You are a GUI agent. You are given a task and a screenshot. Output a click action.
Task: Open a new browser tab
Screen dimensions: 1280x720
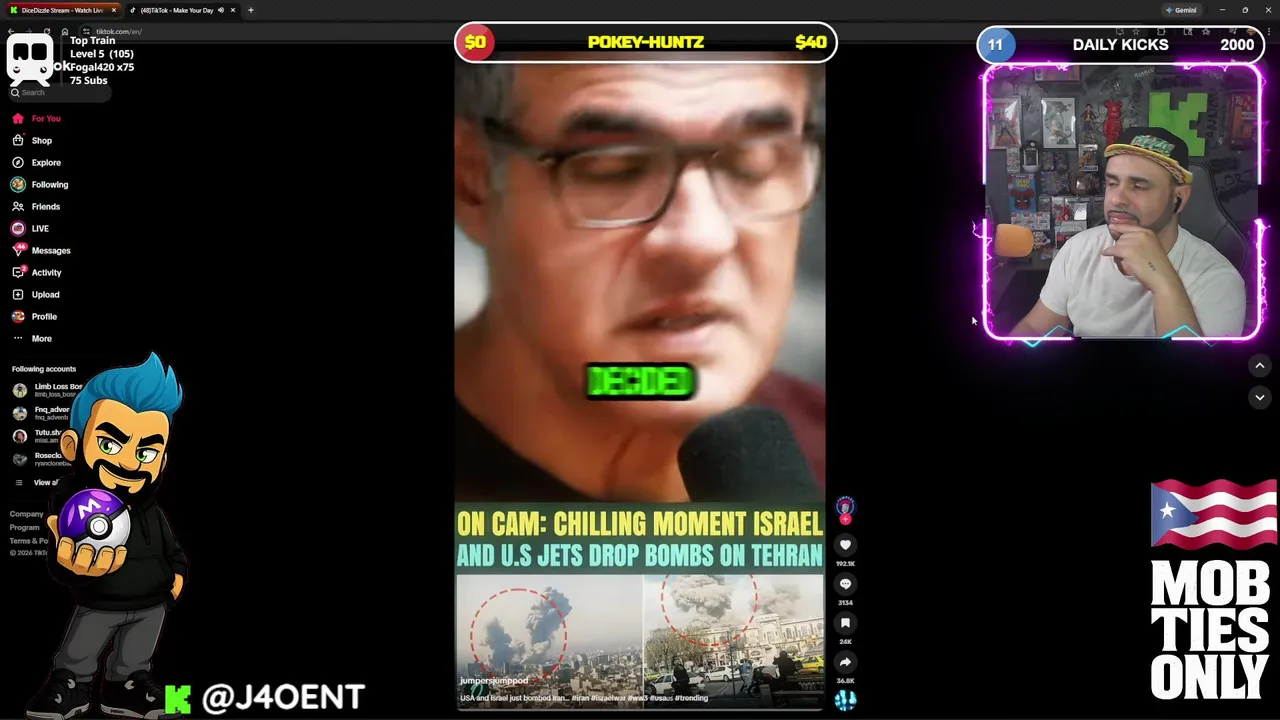point(250,10)
